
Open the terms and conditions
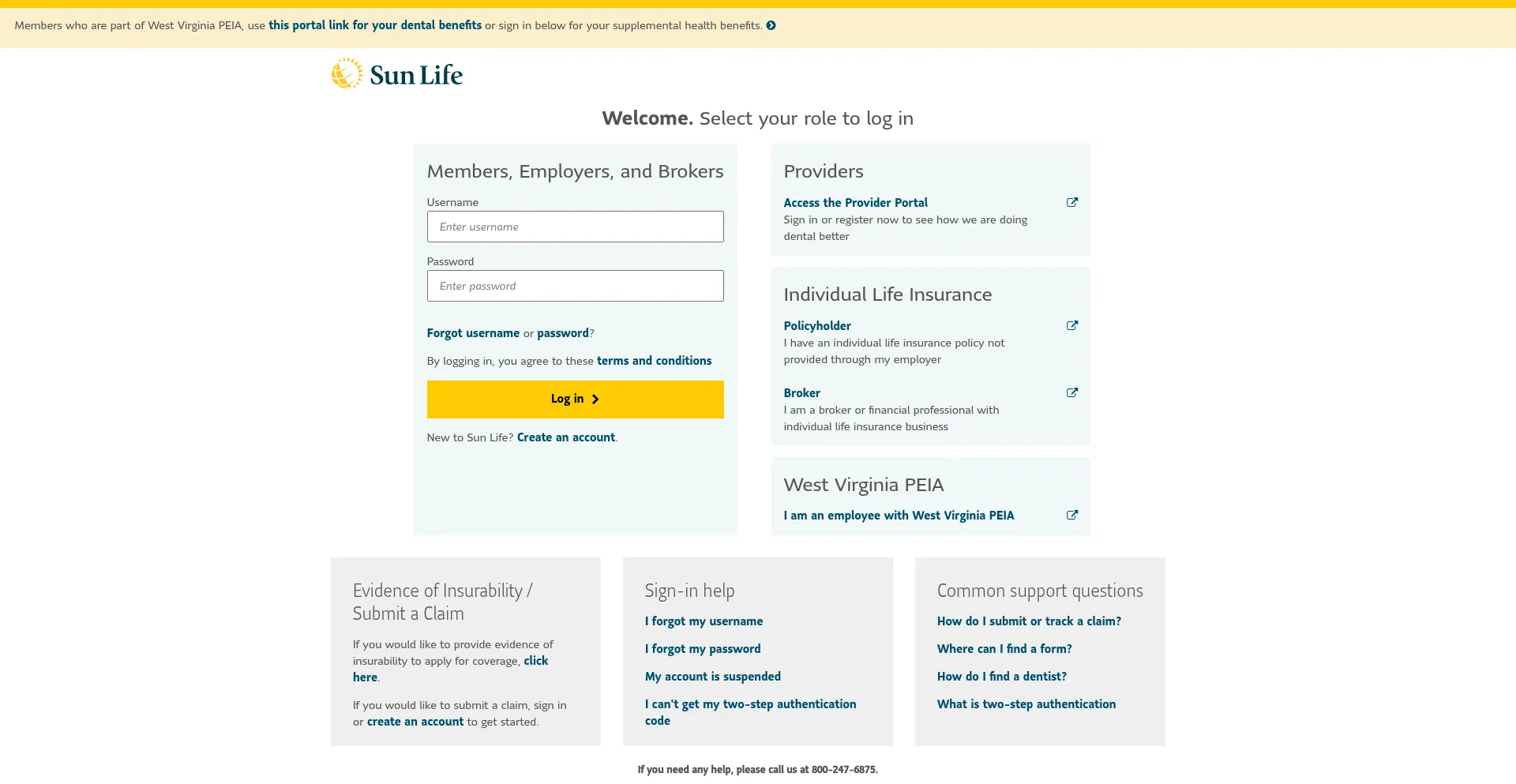pos(654,361)
